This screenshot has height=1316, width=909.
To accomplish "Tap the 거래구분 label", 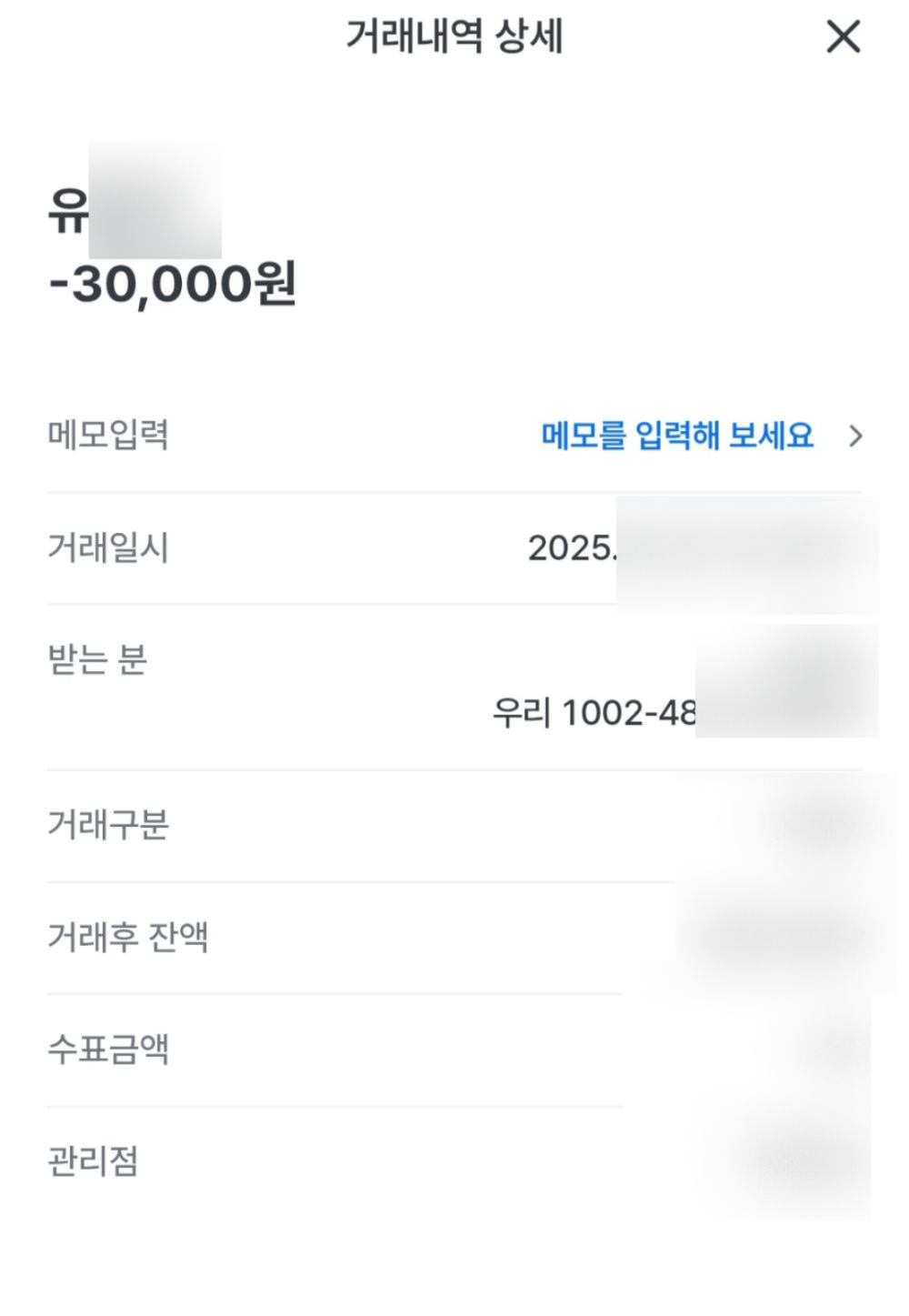I will 108,824.
